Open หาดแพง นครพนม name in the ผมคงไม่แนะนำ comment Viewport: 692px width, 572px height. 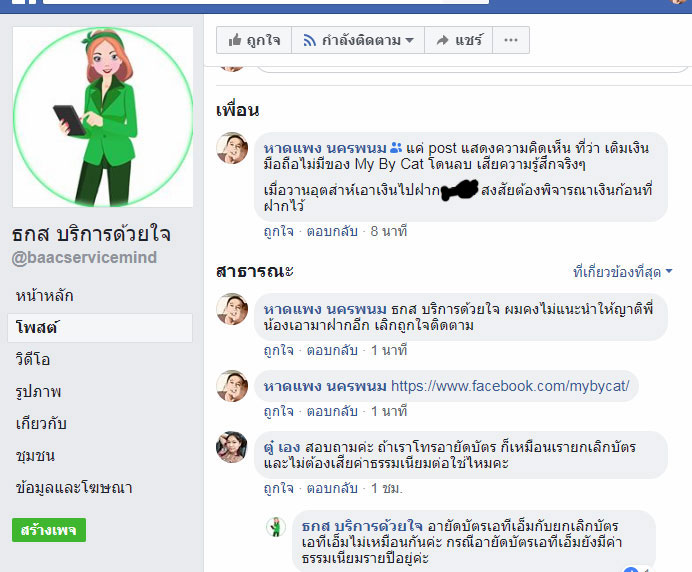[325, 309]
